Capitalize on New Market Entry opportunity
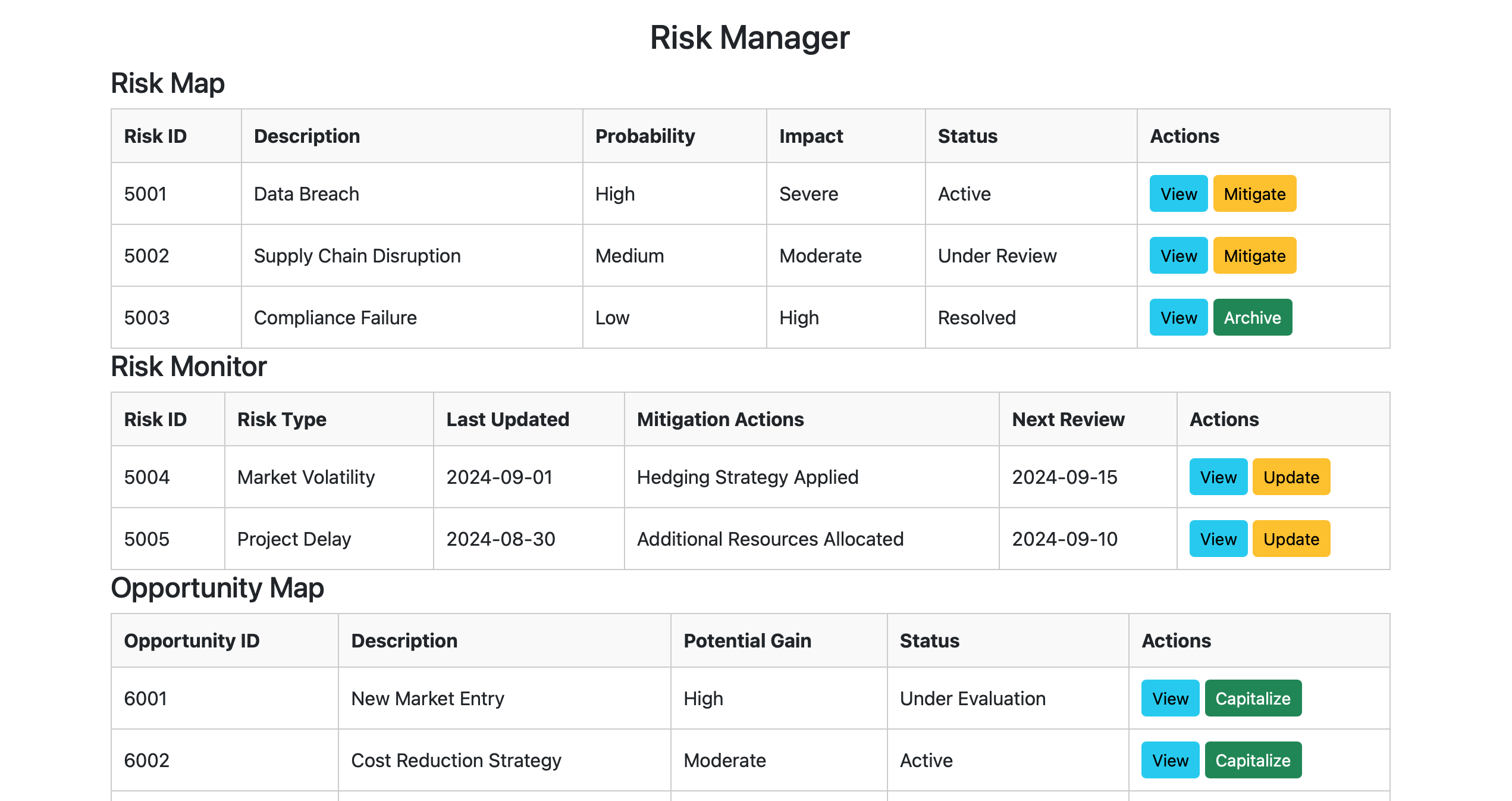Viewport: 1512px width, 801px height. [x=1252, y=699]
